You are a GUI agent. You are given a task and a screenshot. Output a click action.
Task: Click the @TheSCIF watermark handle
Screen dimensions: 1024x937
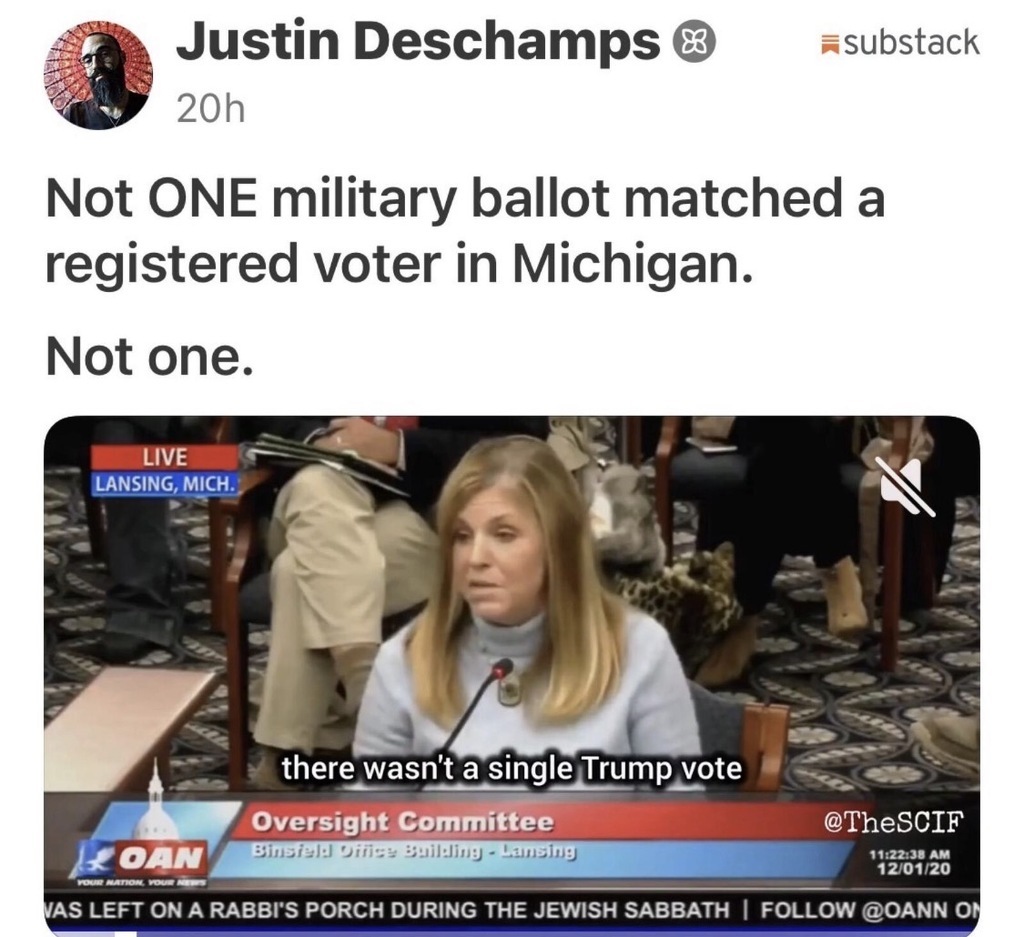point(893,821)
